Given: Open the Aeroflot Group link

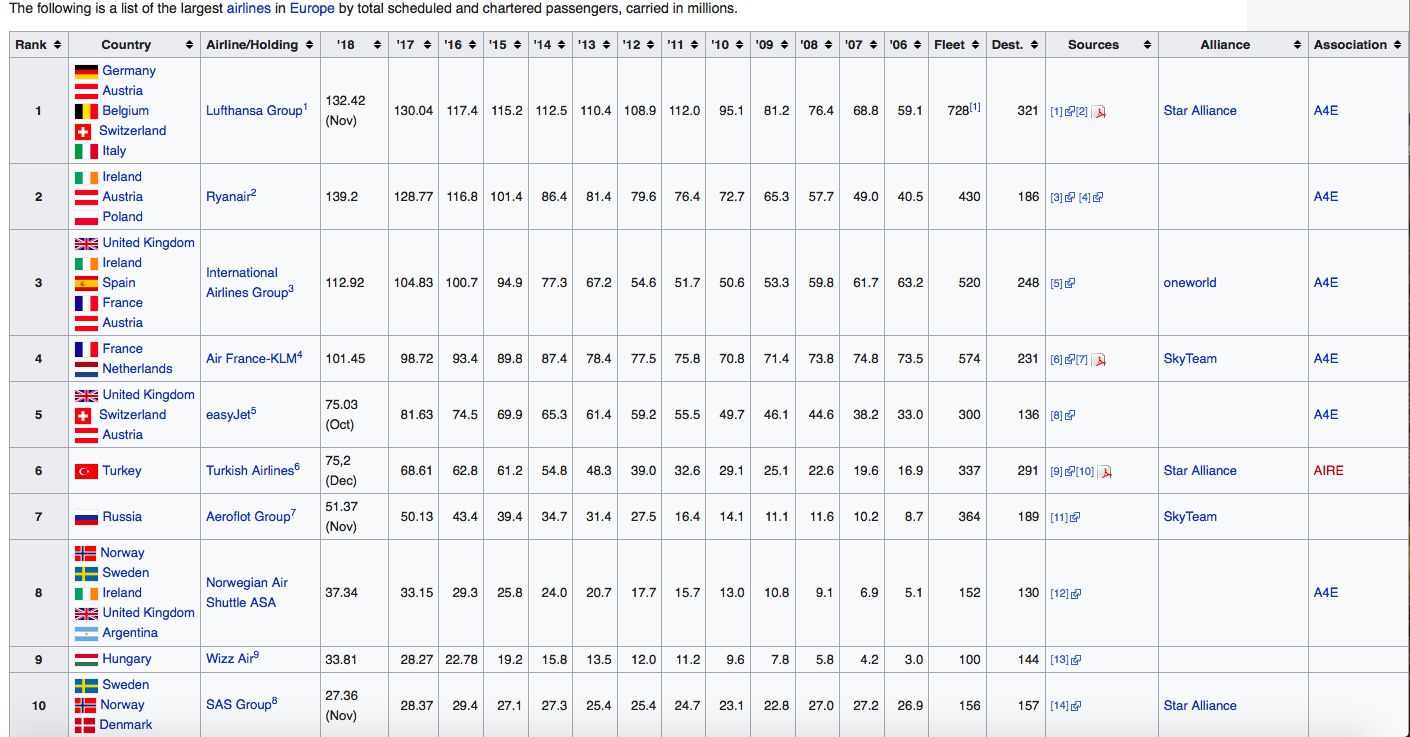Looking at the screenshot, I should point(248,517).
